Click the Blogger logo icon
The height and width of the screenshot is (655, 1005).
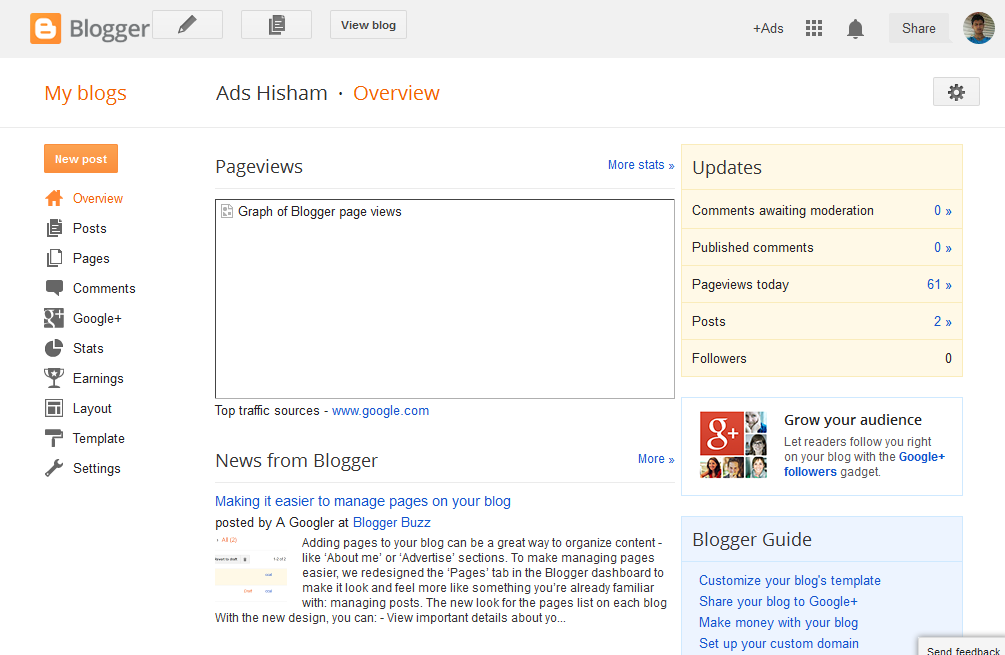pyautogui.click(x=46, y=28)
